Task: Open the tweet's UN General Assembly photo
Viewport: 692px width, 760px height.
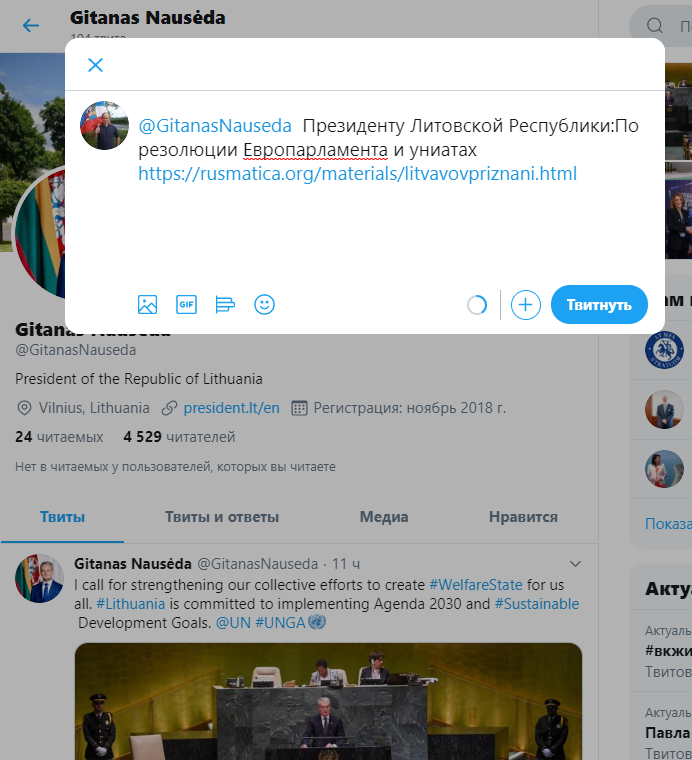Action: coord(329,701)
